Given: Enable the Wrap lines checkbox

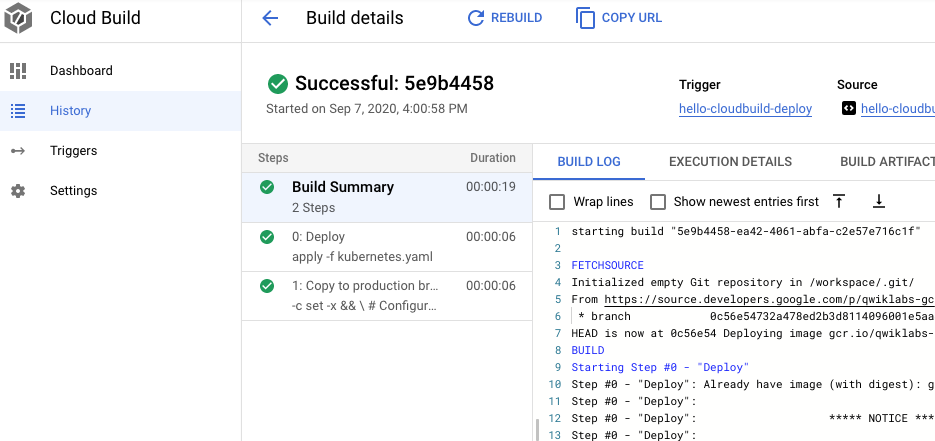Looking at the screenshot, I should 557,202.
